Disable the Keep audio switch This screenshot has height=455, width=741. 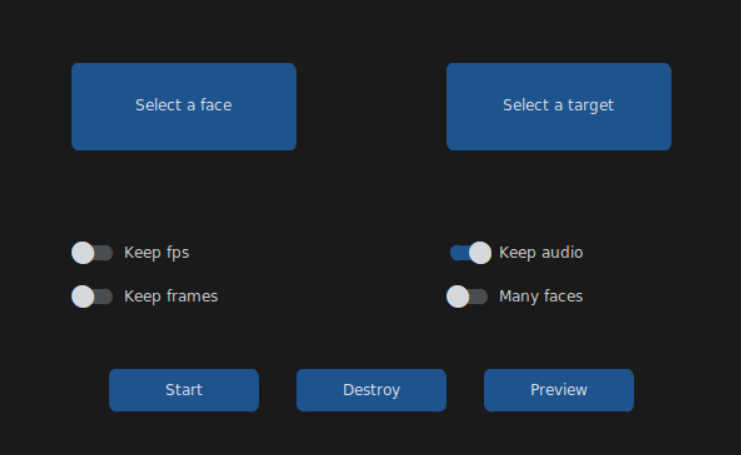pos(470,253)
